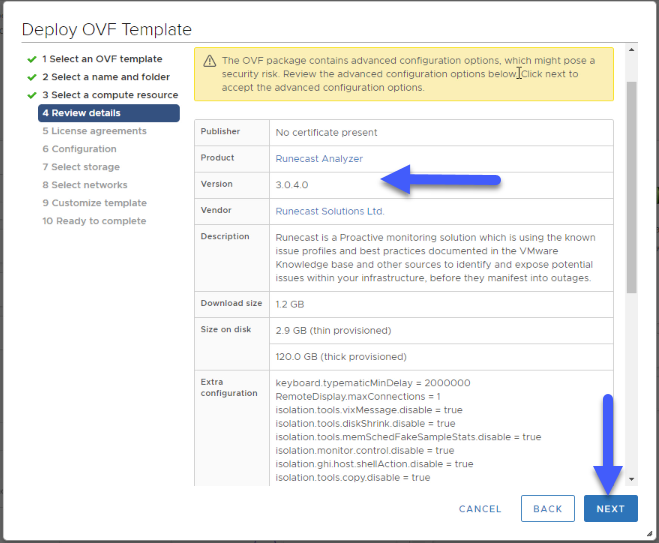Click the download size value 1.2 GB
Viewport: 659px width, 543px height.
[290, 304]
